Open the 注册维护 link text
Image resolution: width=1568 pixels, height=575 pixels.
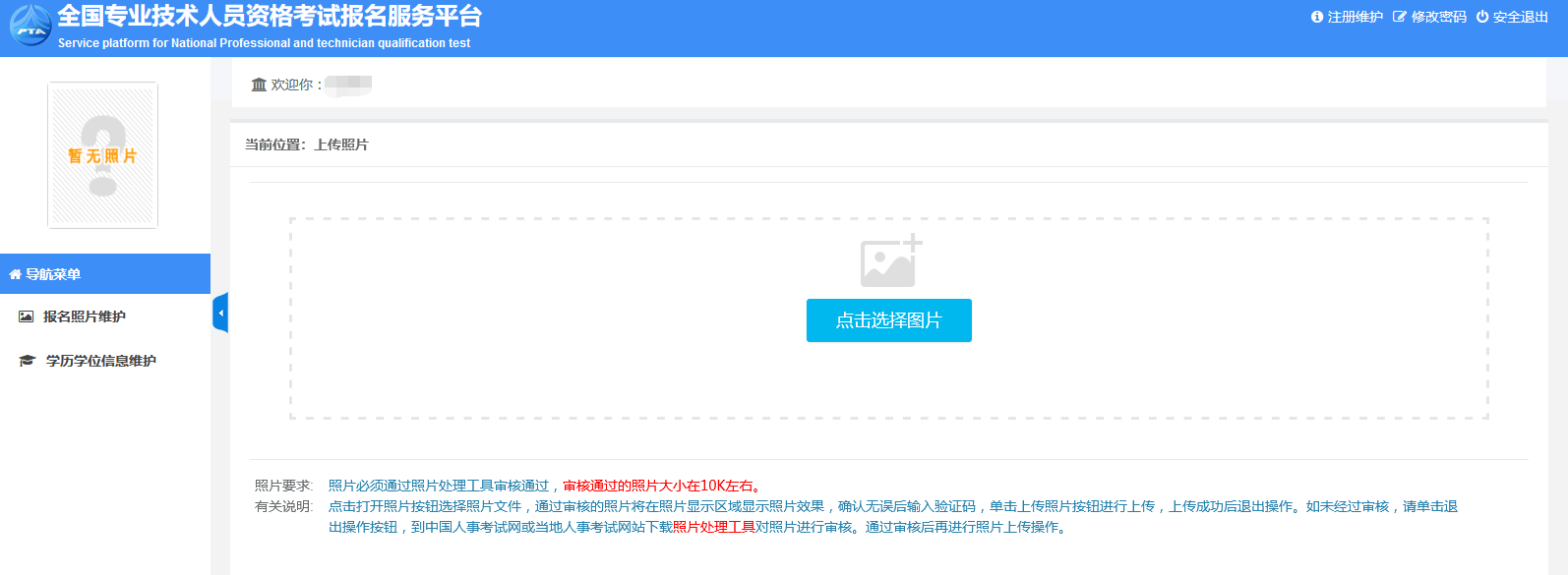(1355, 17)
